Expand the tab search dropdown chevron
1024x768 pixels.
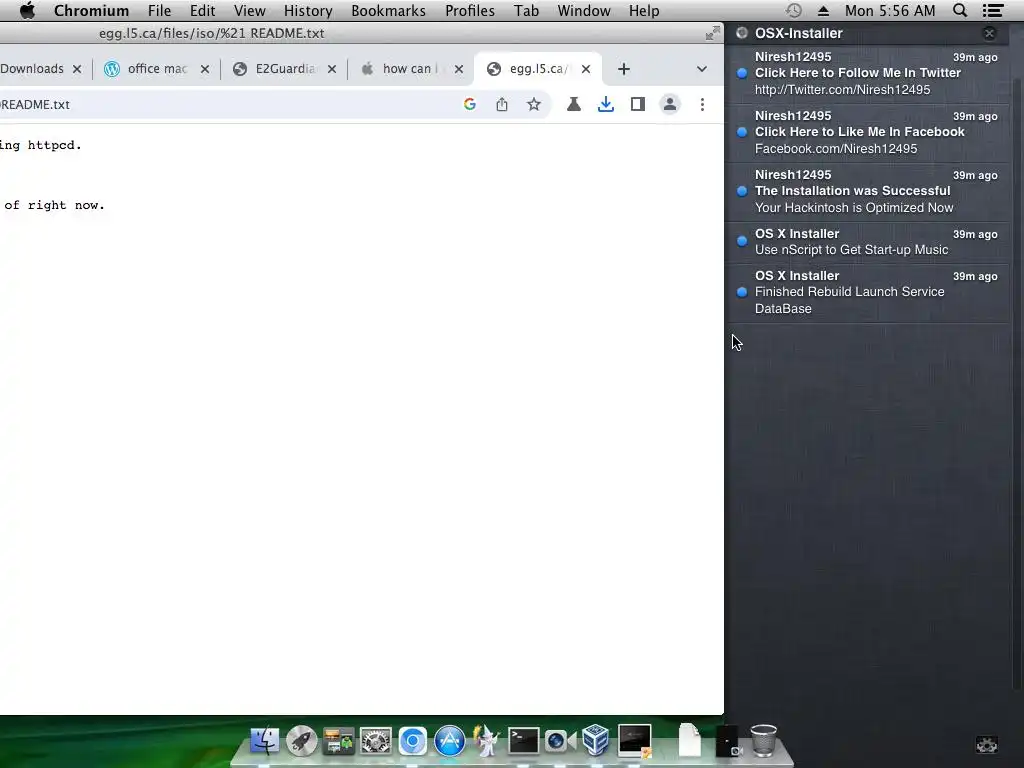coord(702,69)
